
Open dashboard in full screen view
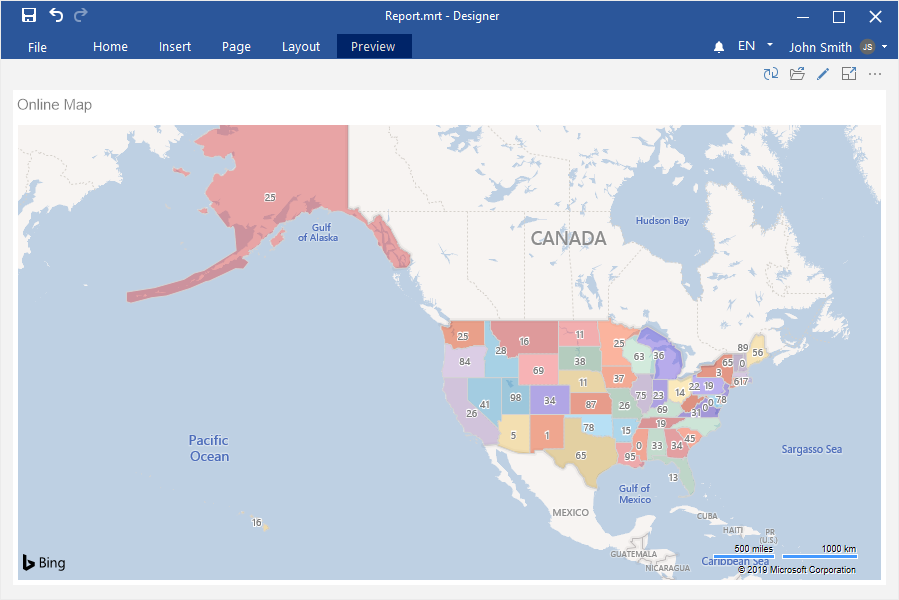click(849, 74)
